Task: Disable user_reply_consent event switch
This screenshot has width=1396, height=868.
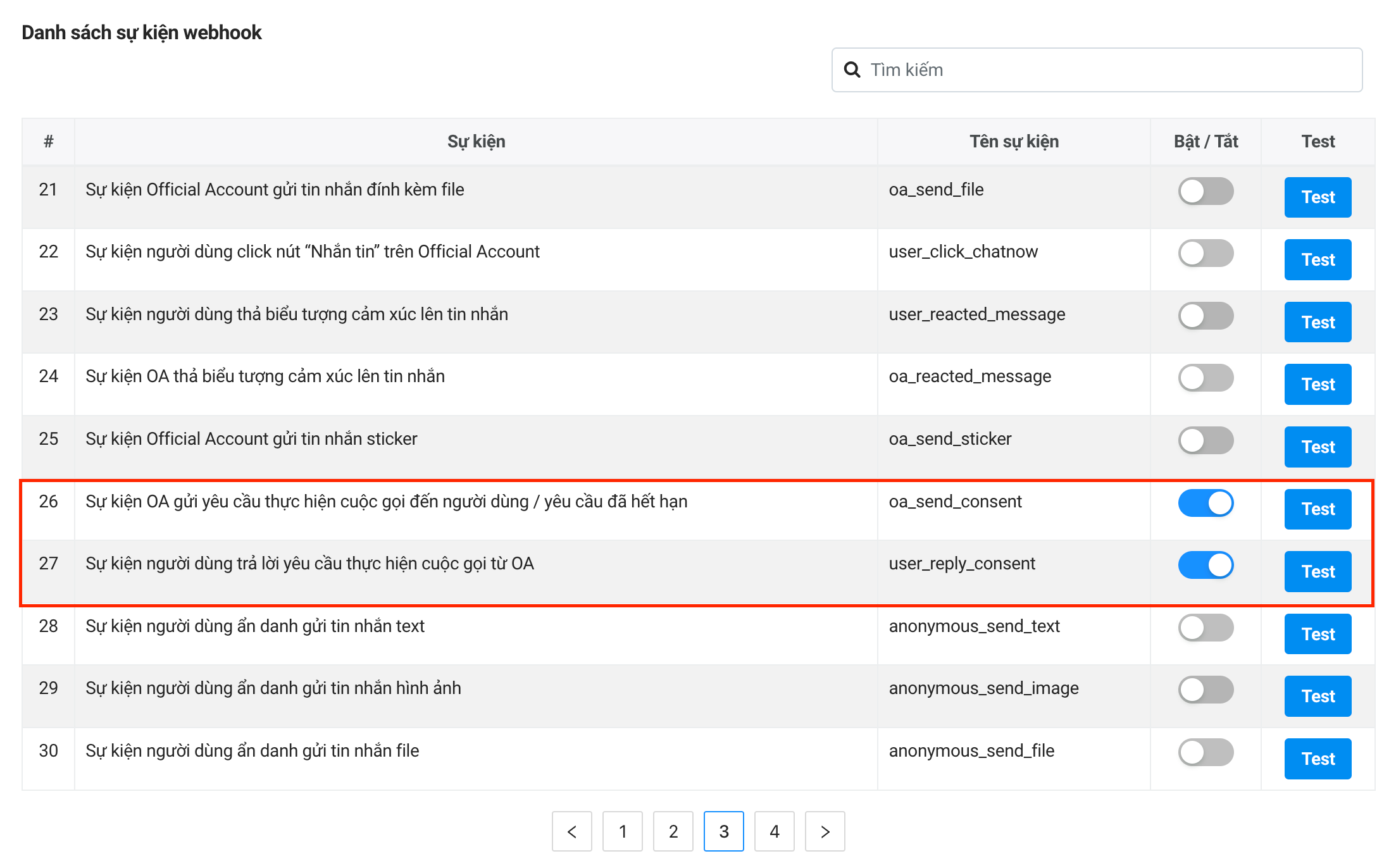Action: pyautogui.click(x=1205, y=565)
